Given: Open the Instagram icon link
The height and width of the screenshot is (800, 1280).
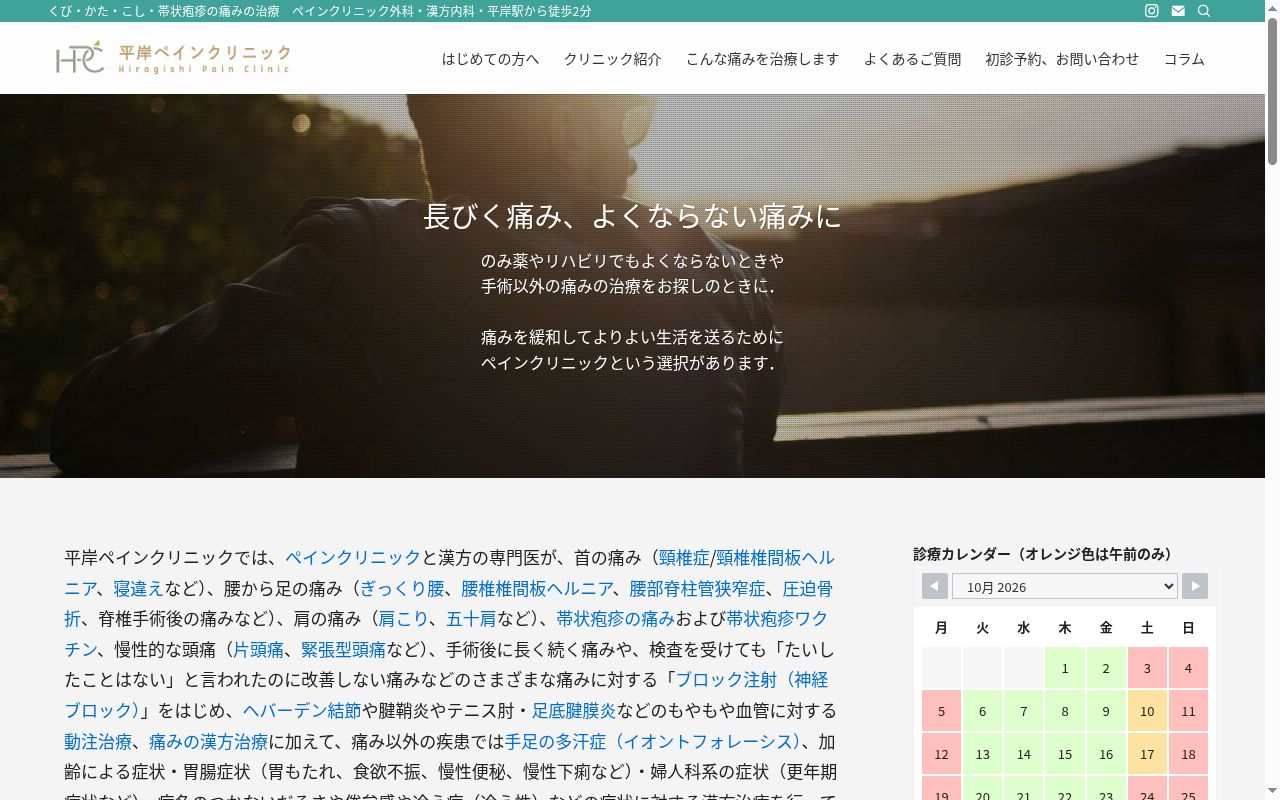Looking at the screenshot, I should (1152, 11).
